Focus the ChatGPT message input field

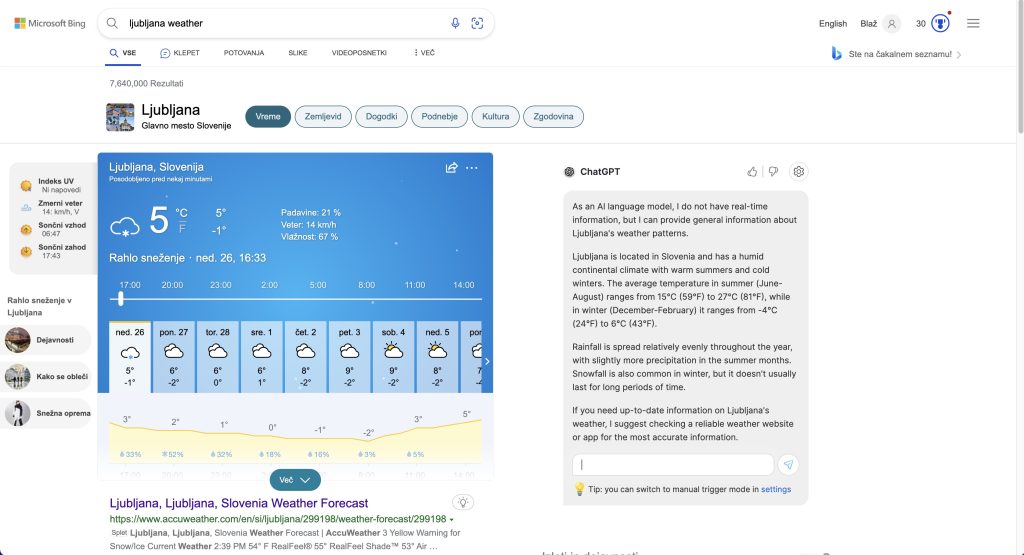pos(673,465)
